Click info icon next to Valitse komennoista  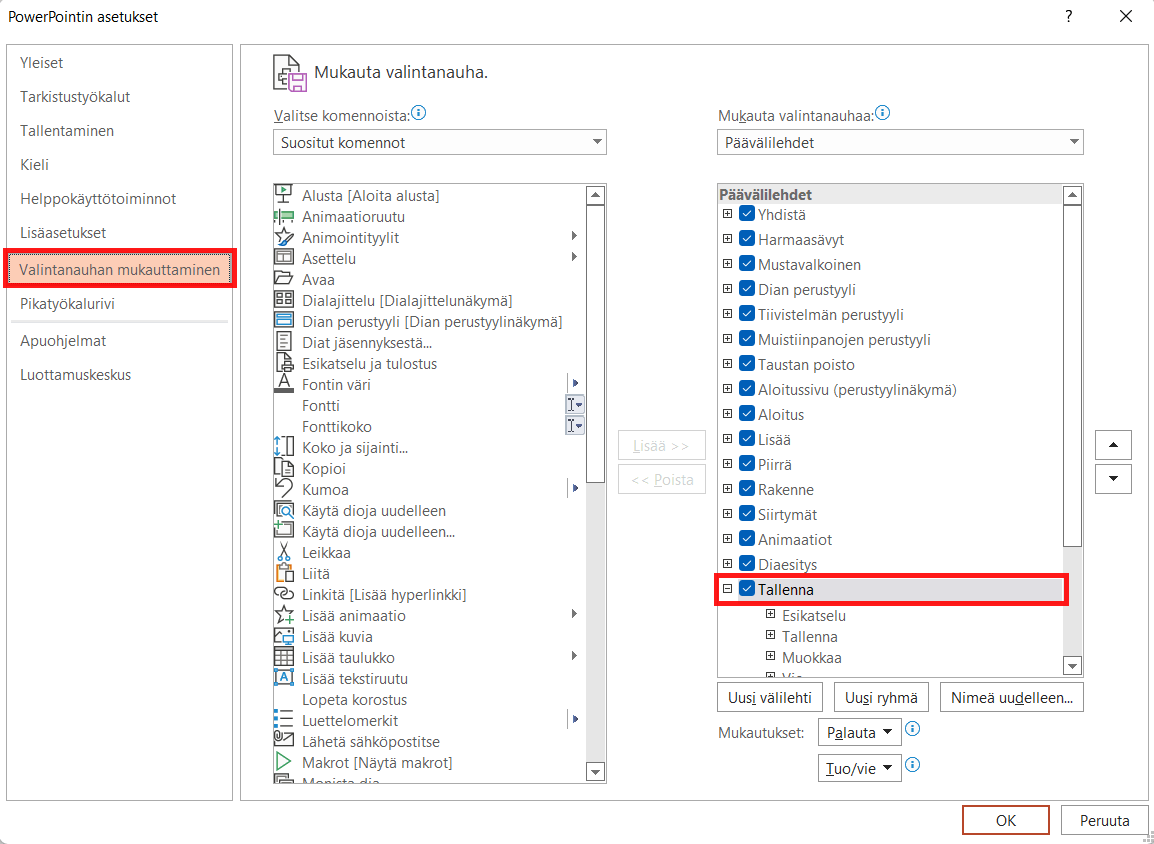(420, 113)
